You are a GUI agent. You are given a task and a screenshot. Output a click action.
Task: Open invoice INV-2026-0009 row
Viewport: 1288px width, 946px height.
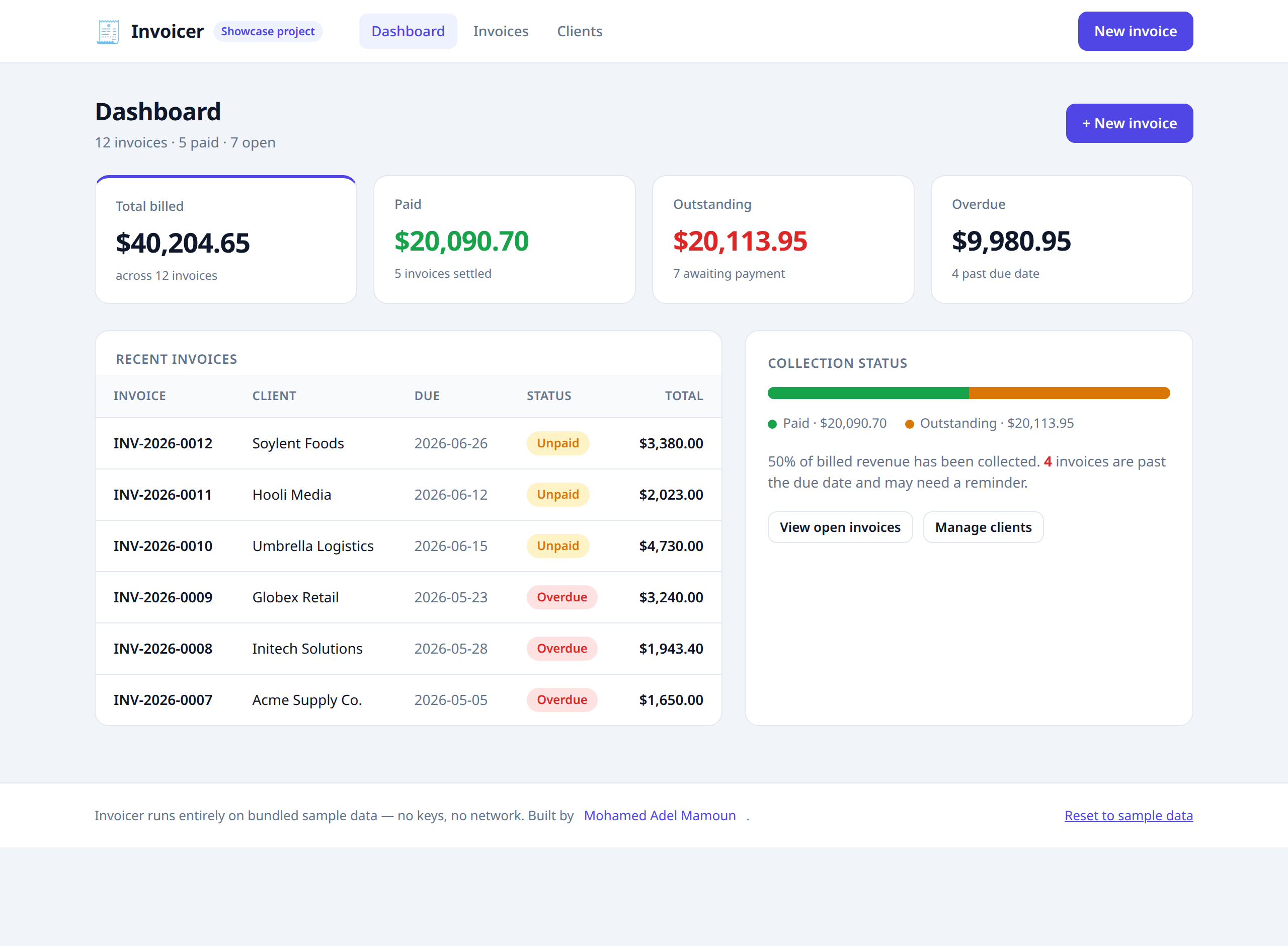(408, 597)
